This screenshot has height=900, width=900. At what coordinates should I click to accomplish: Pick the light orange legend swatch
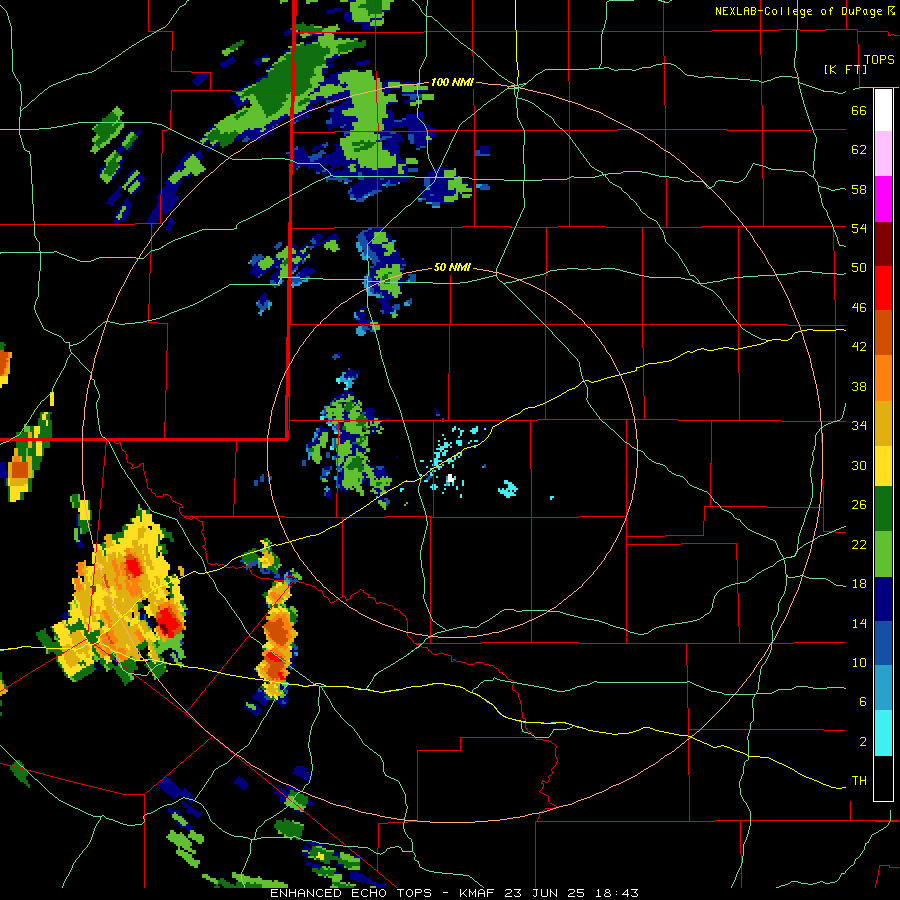click(x=883, y=378)
